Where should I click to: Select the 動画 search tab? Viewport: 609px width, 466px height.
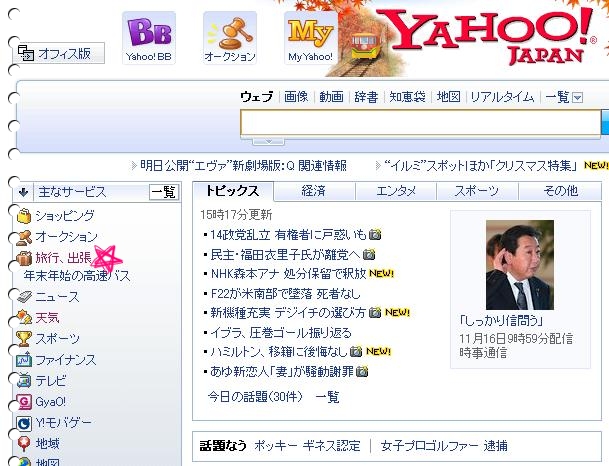click(x=331, y=97)
